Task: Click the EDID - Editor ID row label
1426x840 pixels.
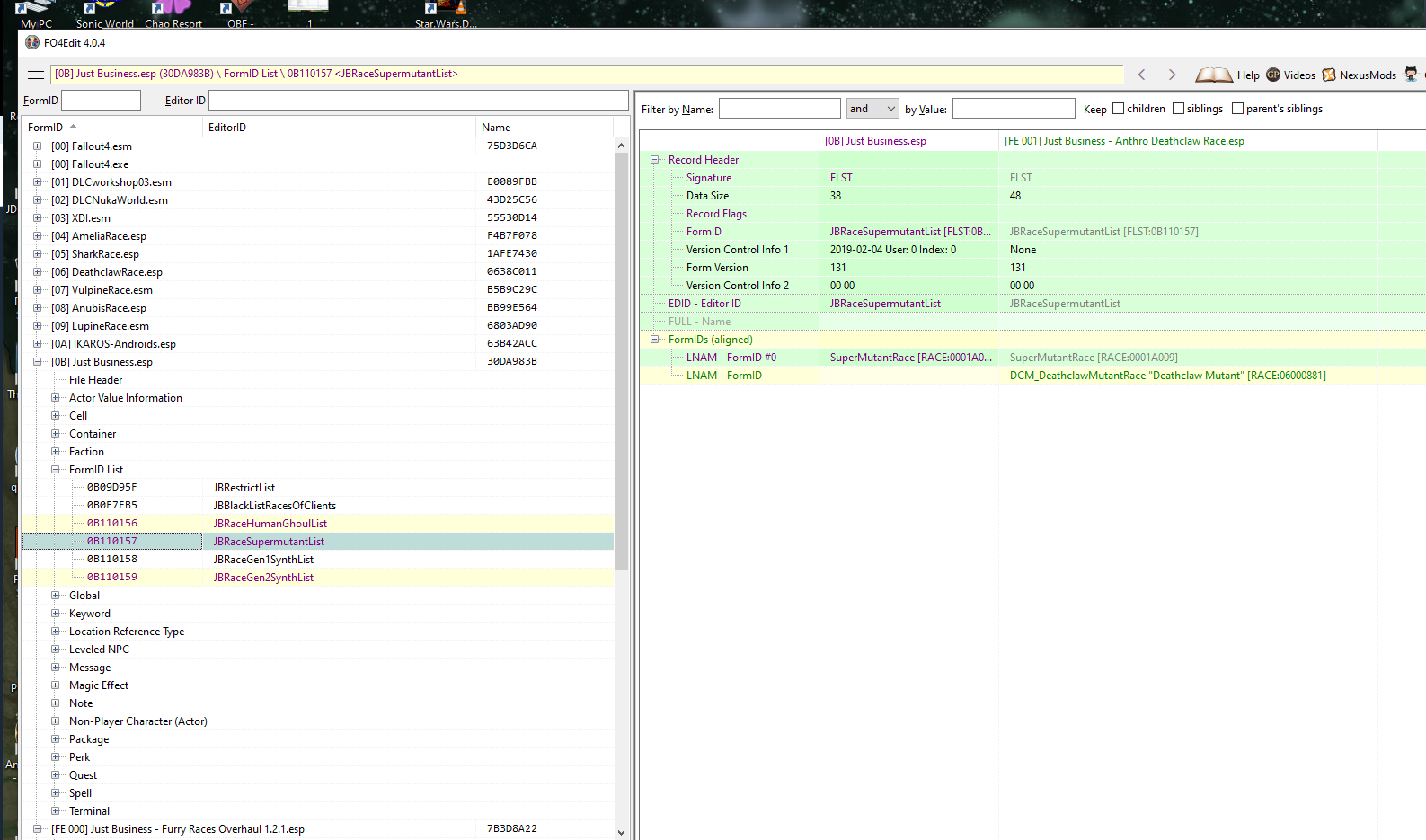Action: tap(704, 304)
